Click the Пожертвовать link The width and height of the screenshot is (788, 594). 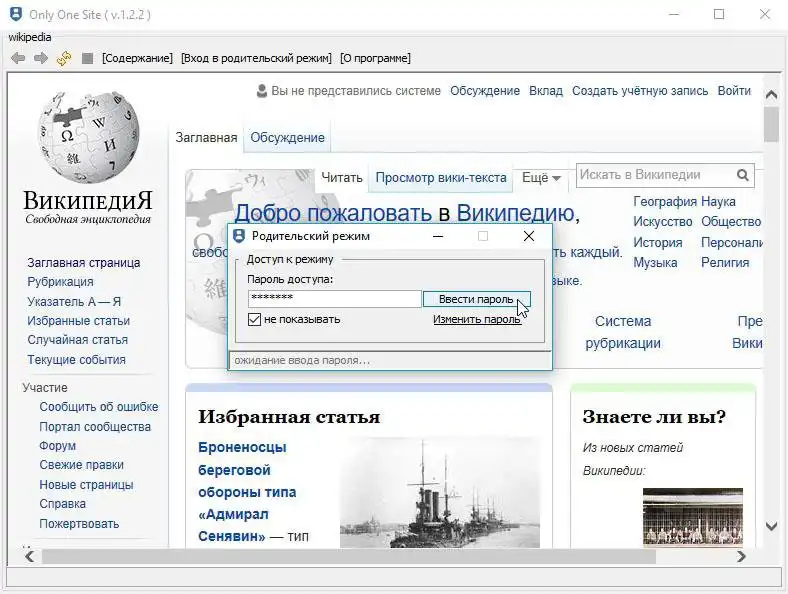click(79, 524)
